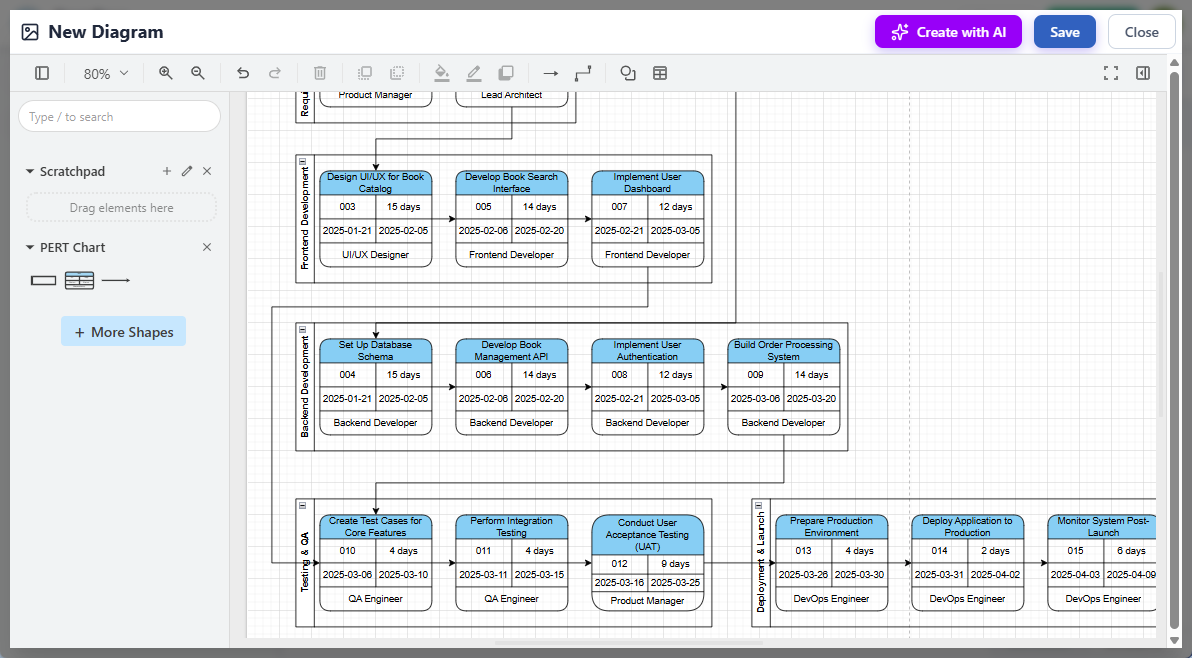Open the Fill Color tool
Image resolution: width=1192 pixels, height=658 pixels.
tap(441, 73)
